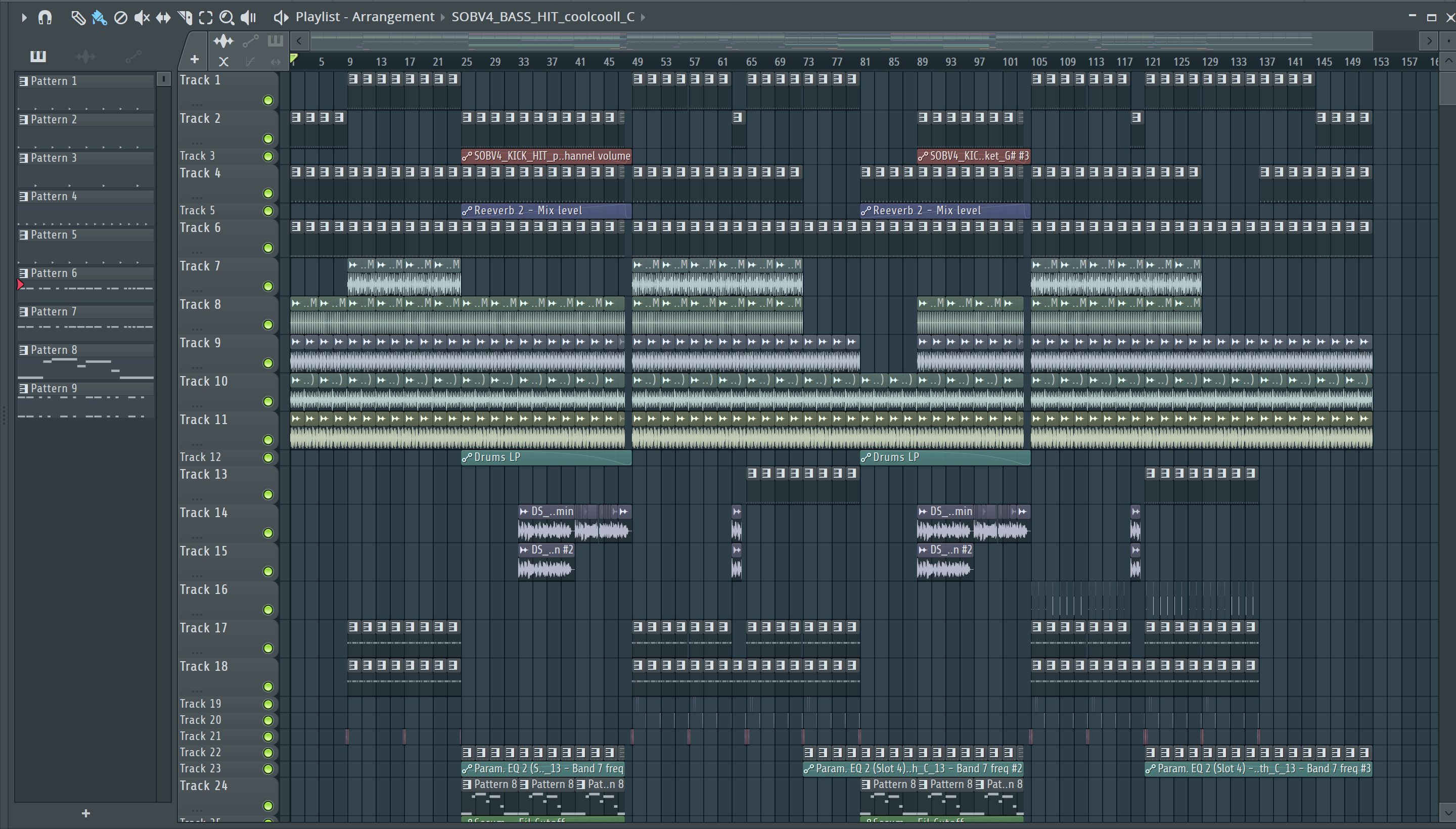Select the Slice tool
1456x829 pixels.
185,18
